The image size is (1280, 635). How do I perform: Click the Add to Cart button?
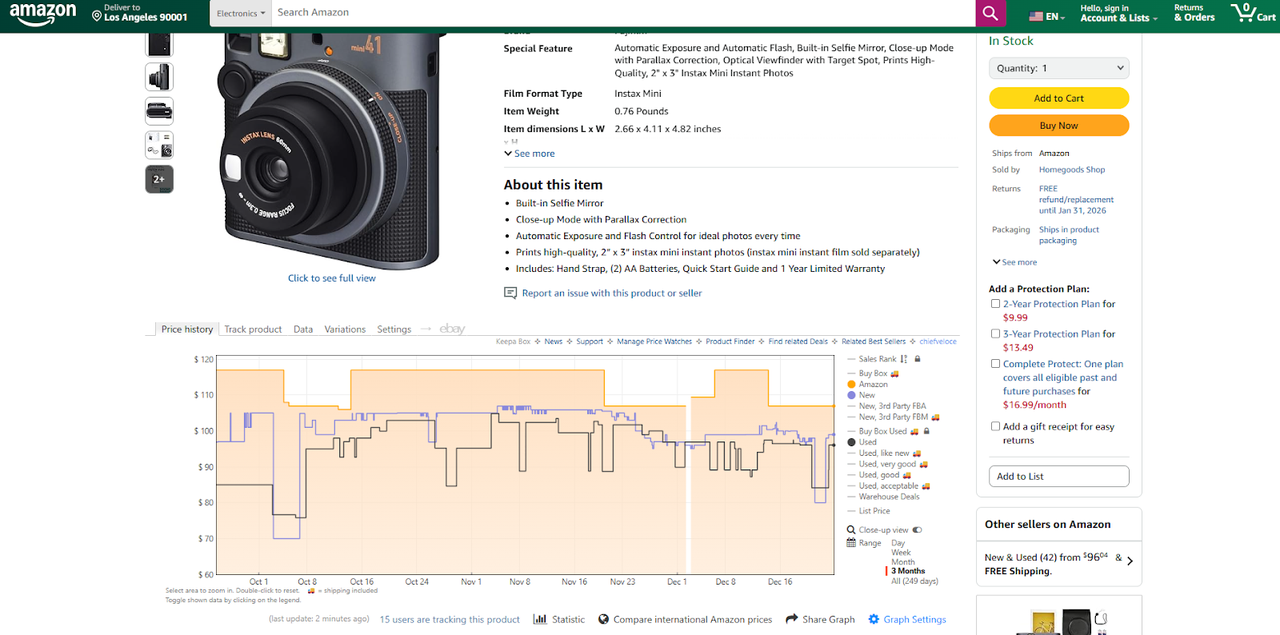[1058, 98]
